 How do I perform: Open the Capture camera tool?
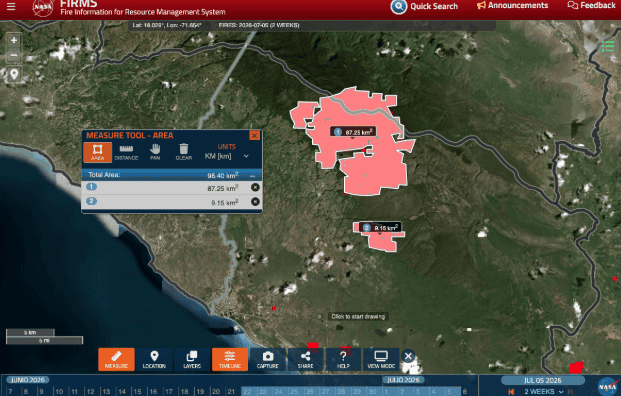268,359
